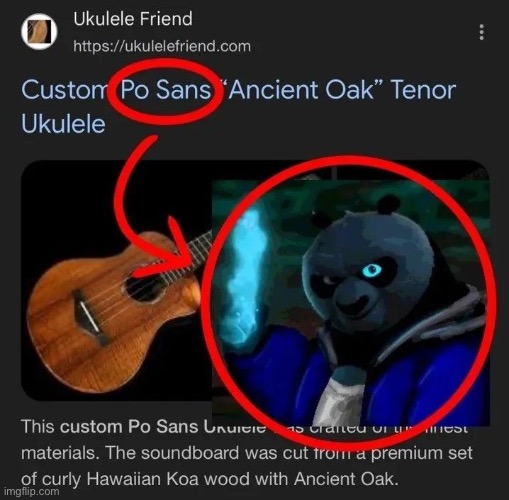Screen dimensions: 509x500
Task: Click the ukulelefriend.com URL
Action: [162, 46]
